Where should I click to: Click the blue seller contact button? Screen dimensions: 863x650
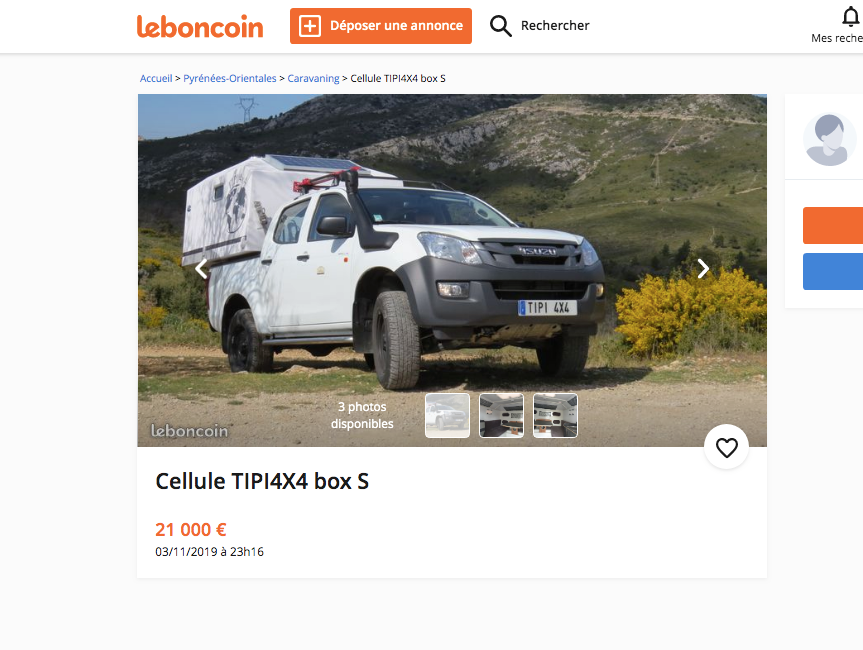833,271
